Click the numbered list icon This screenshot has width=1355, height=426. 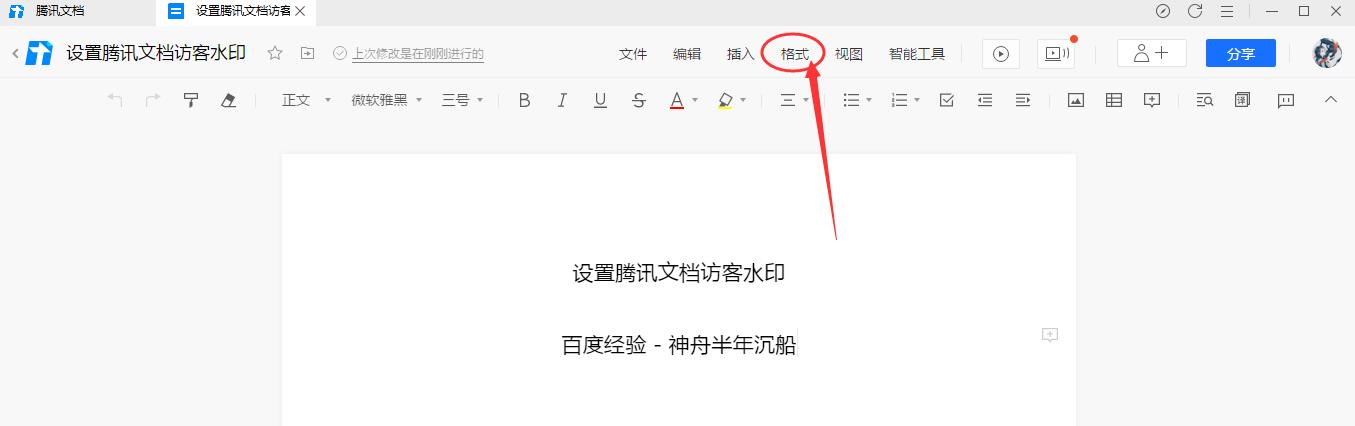(x=900, y=100)
